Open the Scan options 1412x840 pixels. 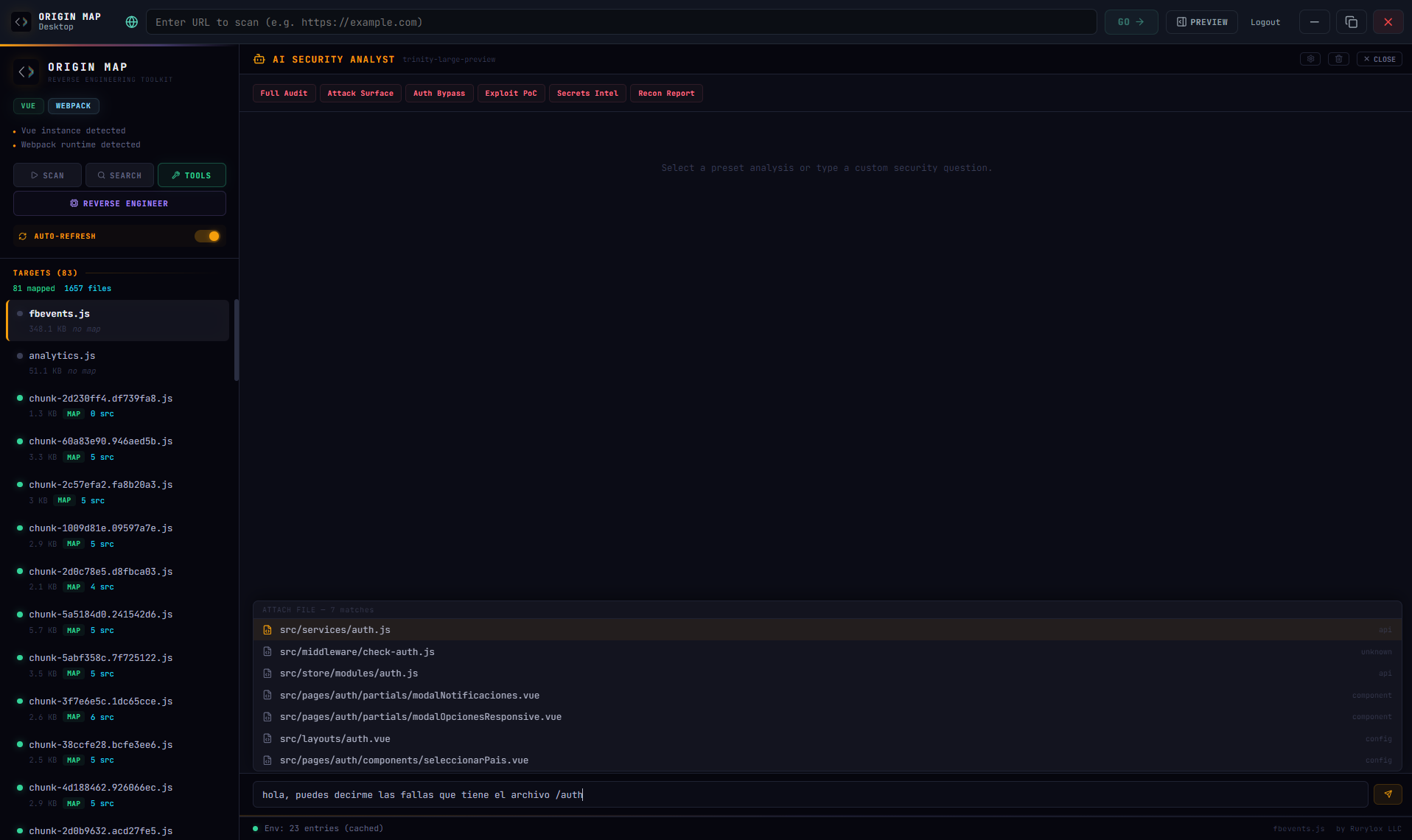(46, 175)
